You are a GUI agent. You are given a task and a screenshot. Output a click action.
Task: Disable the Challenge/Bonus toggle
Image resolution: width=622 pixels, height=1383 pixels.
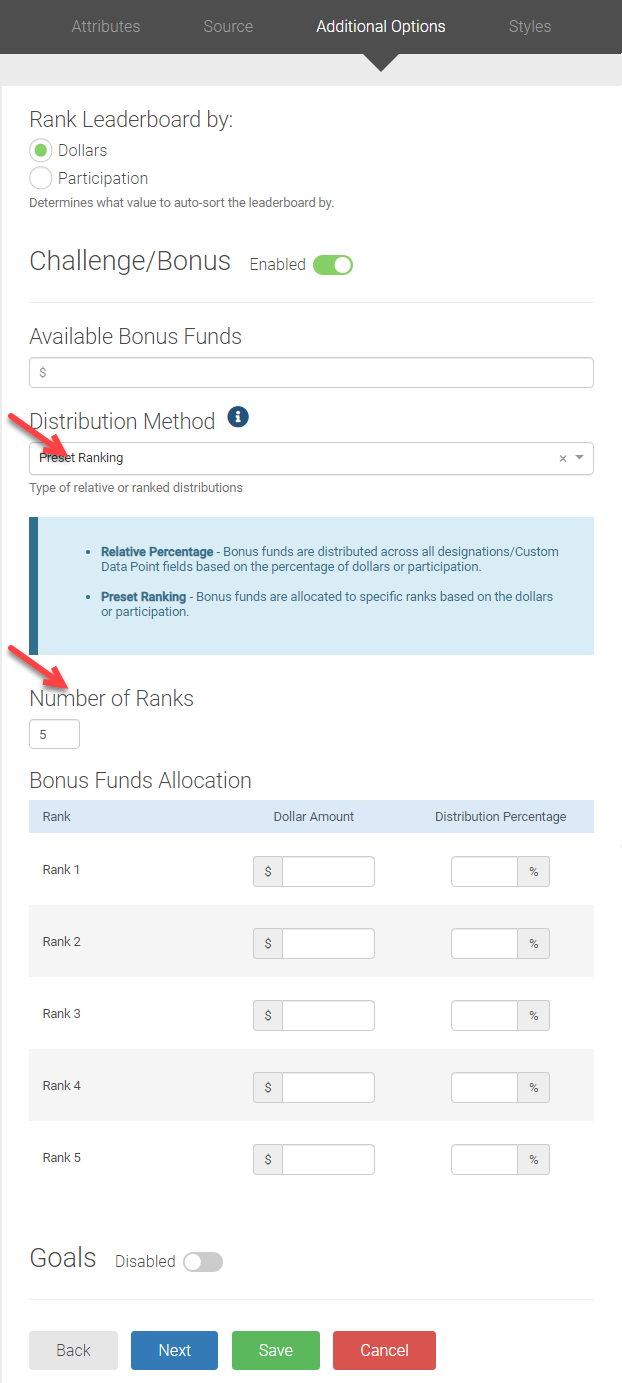334,264
